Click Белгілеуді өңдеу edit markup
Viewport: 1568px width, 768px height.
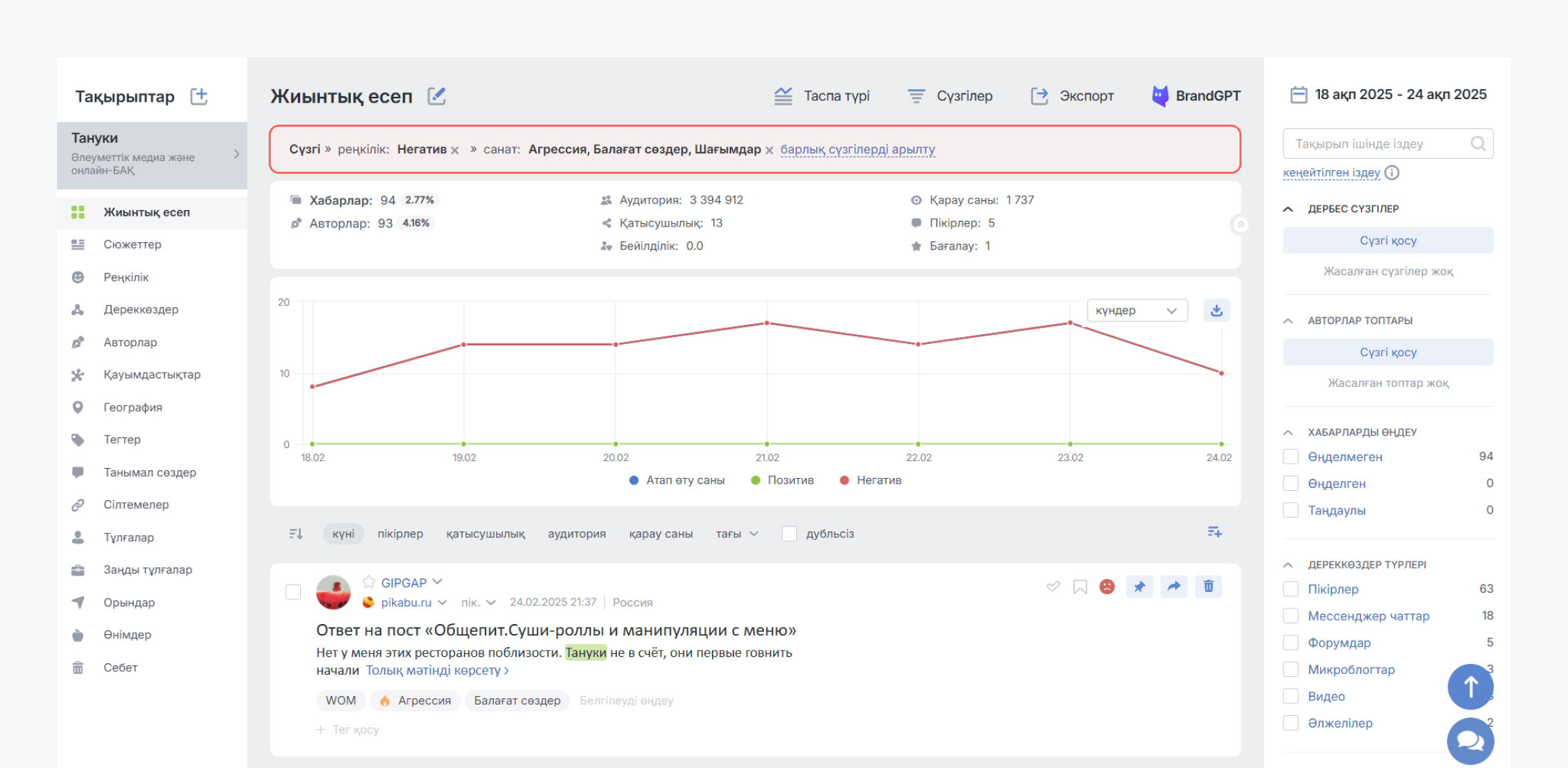[x=626, y=701]
